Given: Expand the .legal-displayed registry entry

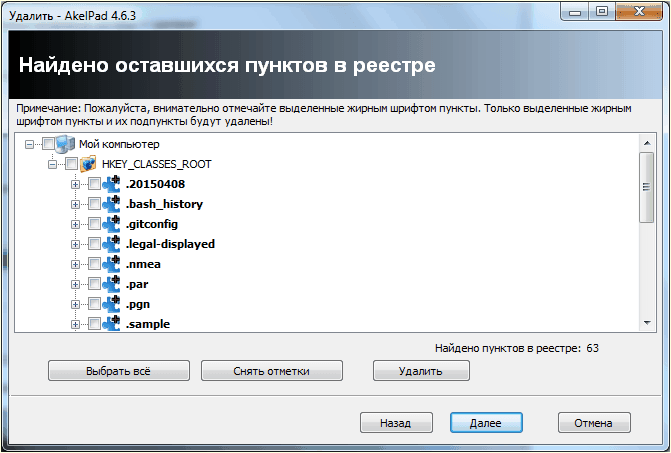Looking at the screenshot, I should [x=75, y=244].
